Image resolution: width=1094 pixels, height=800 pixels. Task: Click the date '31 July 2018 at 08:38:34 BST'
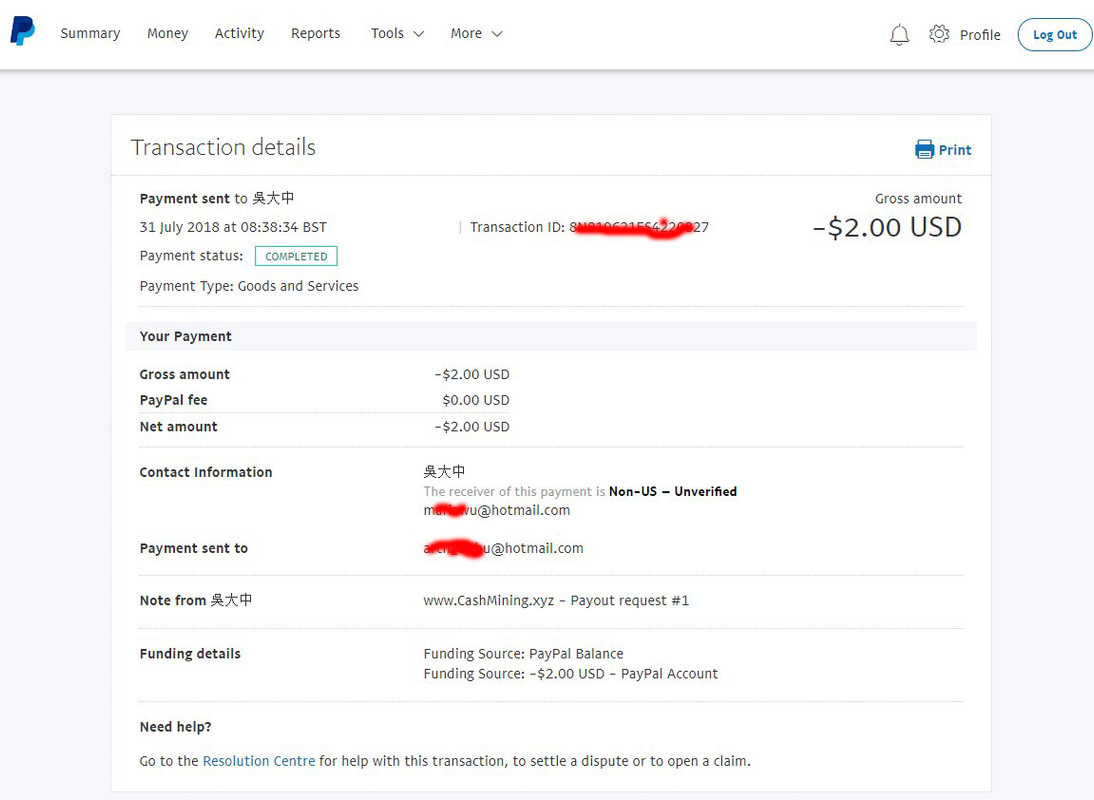[x=233, y=227]
